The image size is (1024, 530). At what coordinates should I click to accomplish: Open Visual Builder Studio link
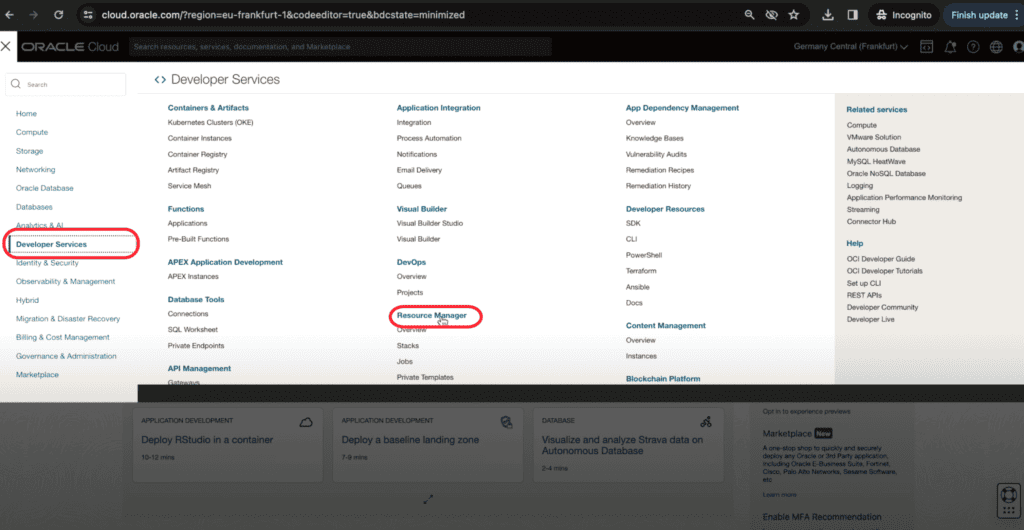tap(430, 223)
